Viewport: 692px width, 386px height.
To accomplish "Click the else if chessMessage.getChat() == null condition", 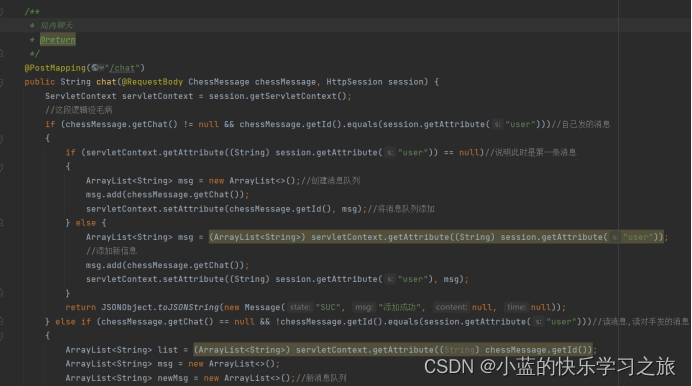I will [x=178, y=322].
